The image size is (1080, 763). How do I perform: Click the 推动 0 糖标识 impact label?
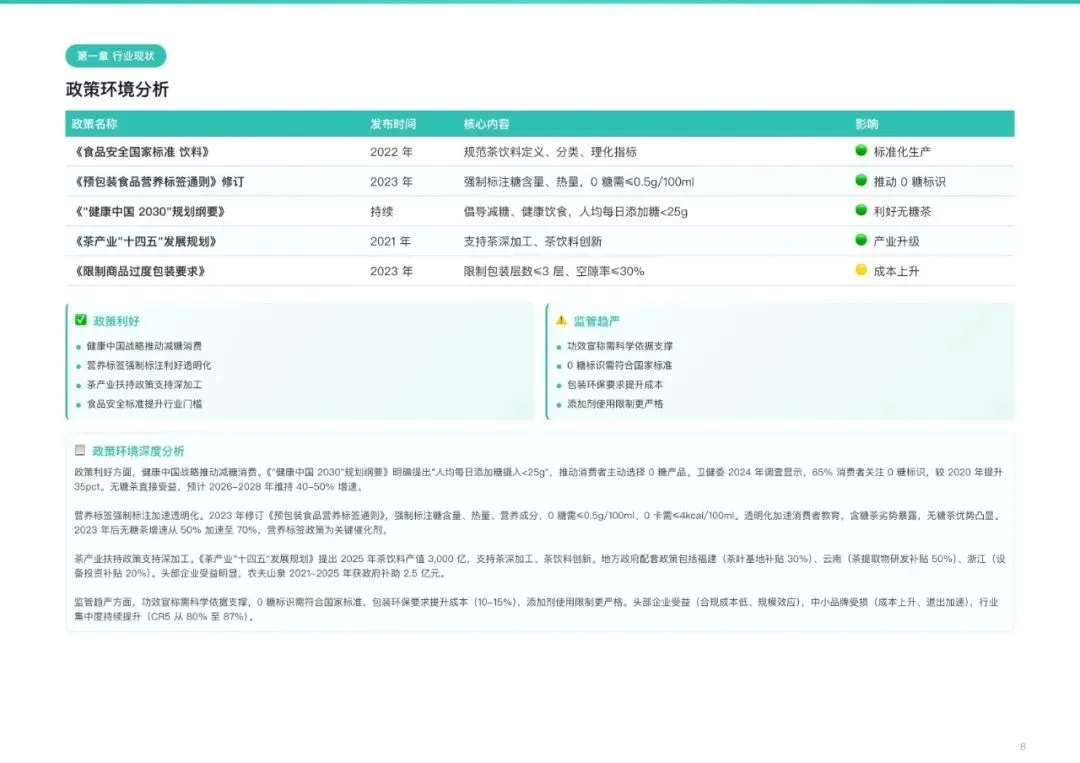pos(909,182)
